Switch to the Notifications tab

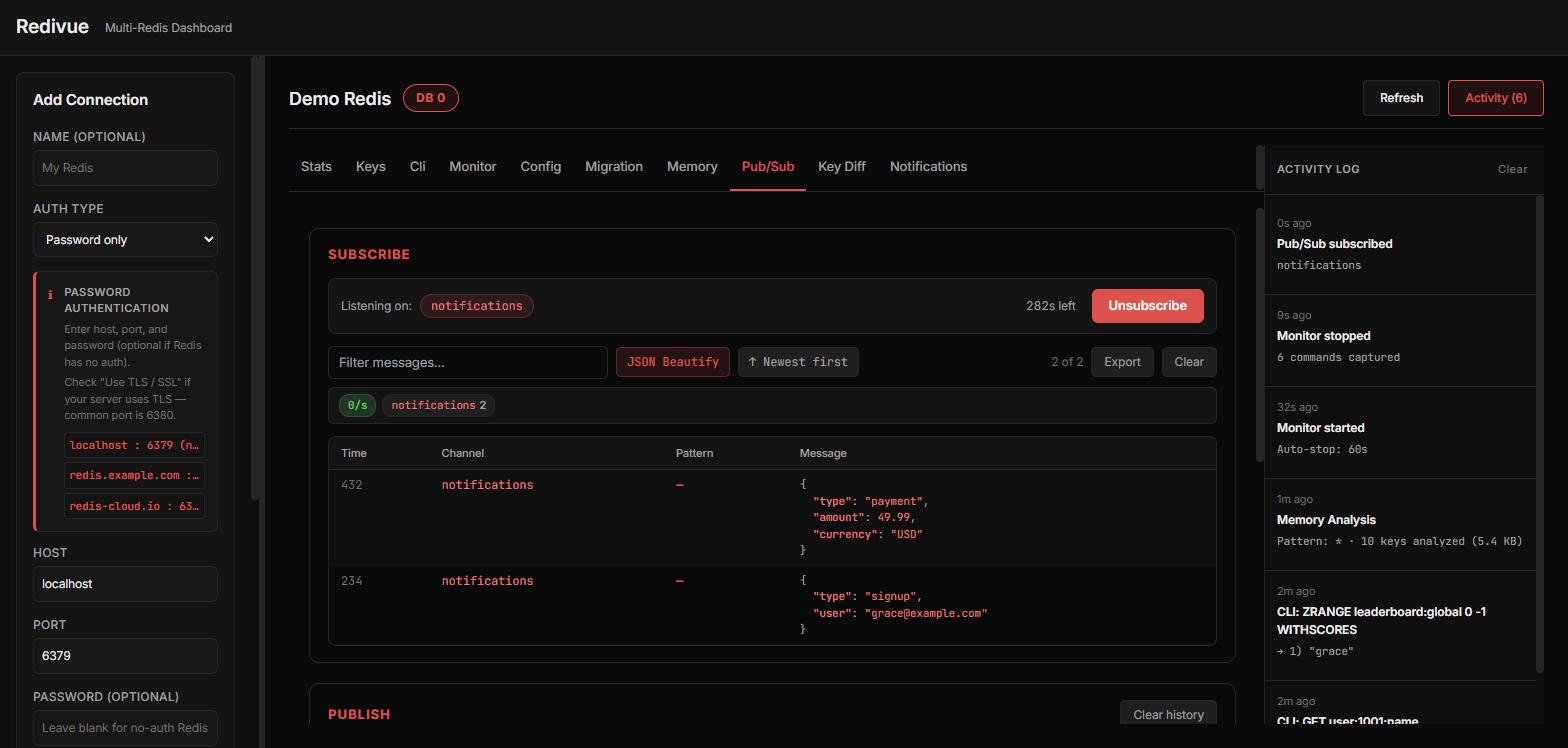[928, 167]
